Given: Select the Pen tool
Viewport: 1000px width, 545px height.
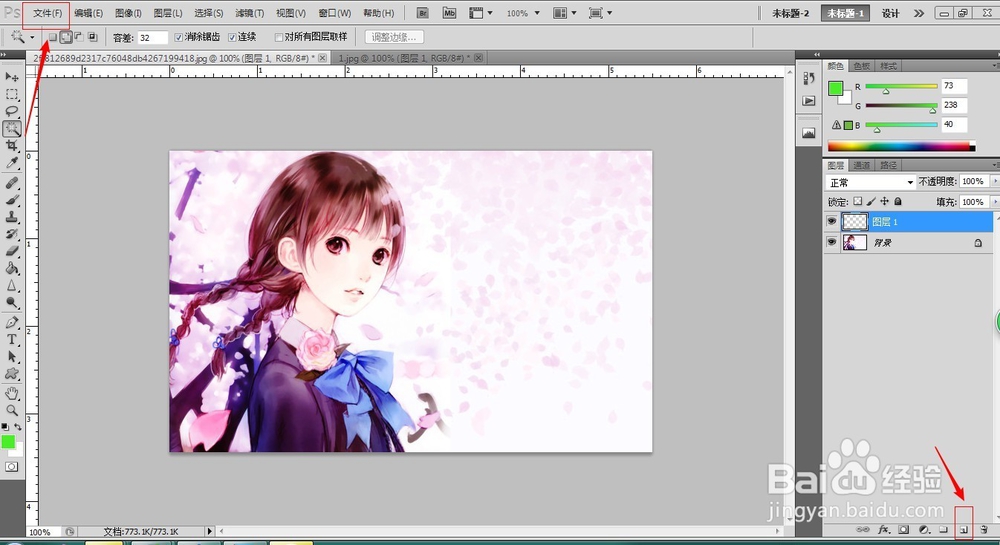Looking at the screenshot, I should (x=11, y=323).
